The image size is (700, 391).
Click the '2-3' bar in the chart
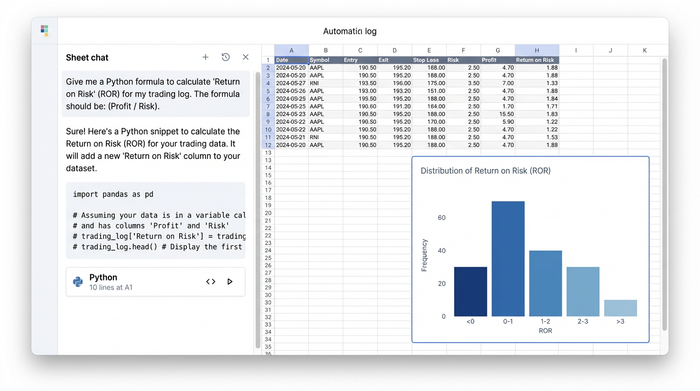583,291
